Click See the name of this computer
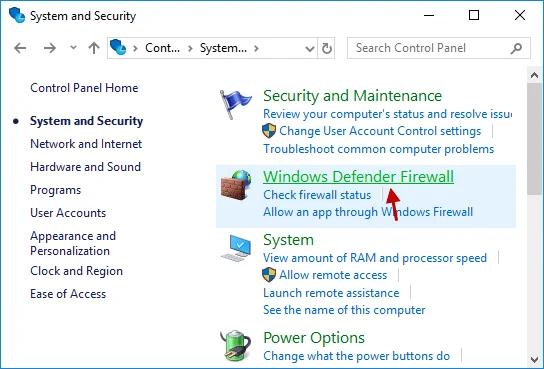 (344, 310)
